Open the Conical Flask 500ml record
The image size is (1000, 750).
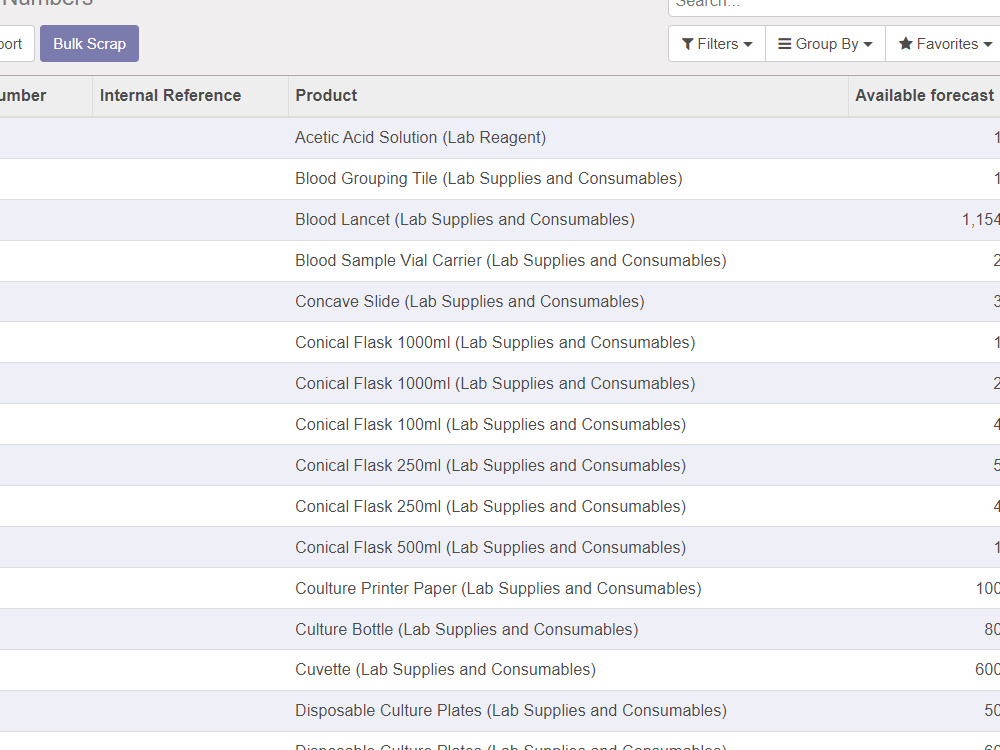coord(490,547)
